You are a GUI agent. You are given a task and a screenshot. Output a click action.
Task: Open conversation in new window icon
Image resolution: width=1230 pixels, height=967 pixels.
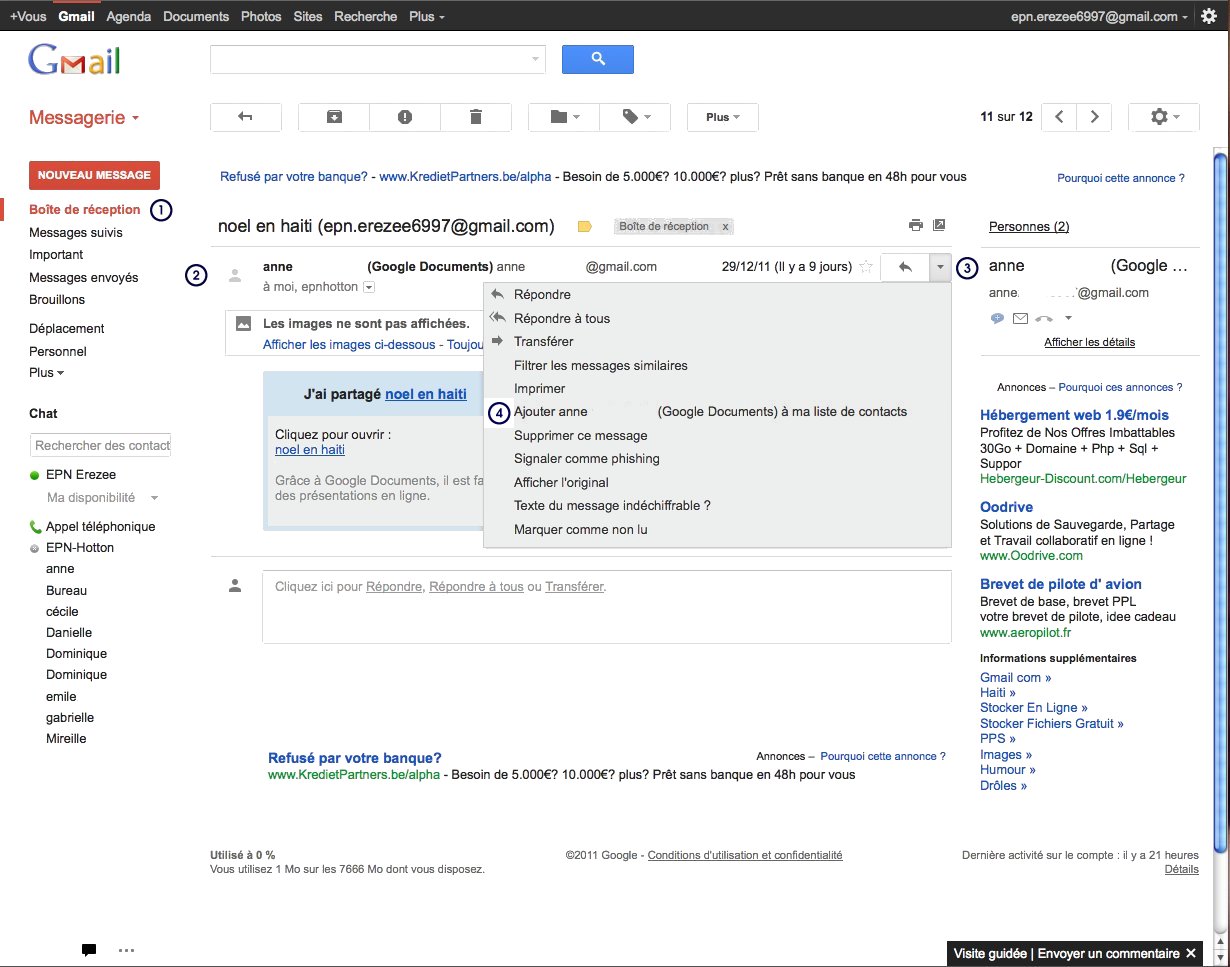[x=939, y=225]
